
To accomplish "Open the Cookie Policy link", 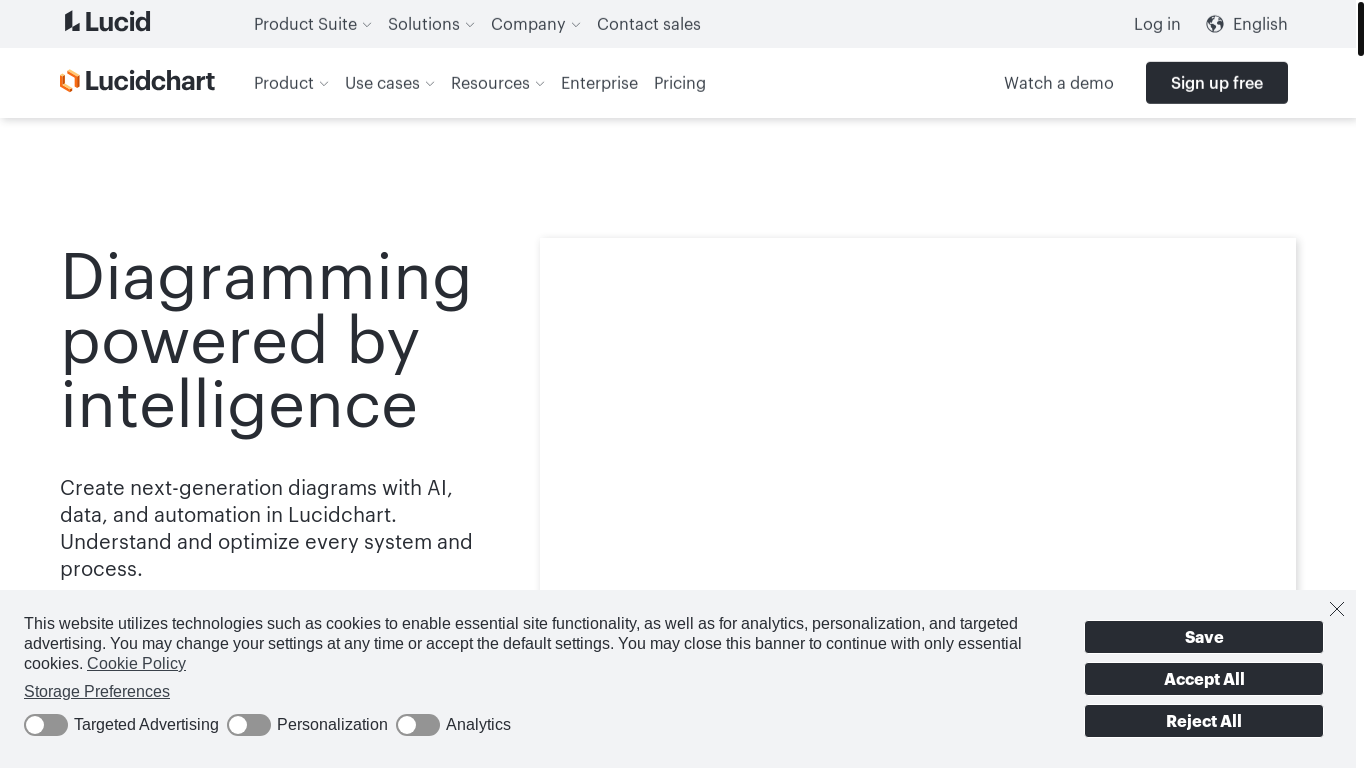I will click(136, 664).
